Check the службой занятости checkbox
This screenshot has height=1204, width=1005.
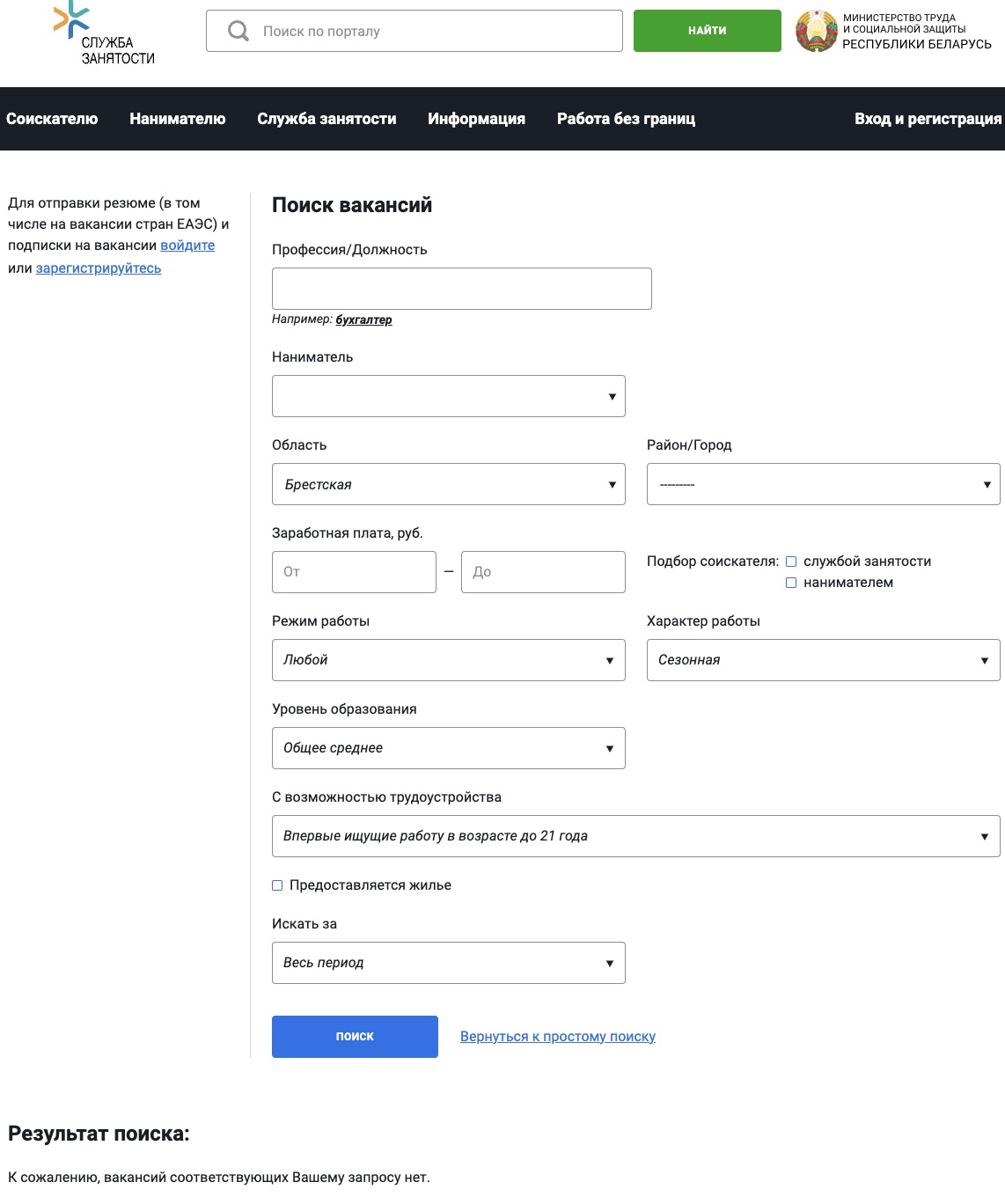point(791,562)
